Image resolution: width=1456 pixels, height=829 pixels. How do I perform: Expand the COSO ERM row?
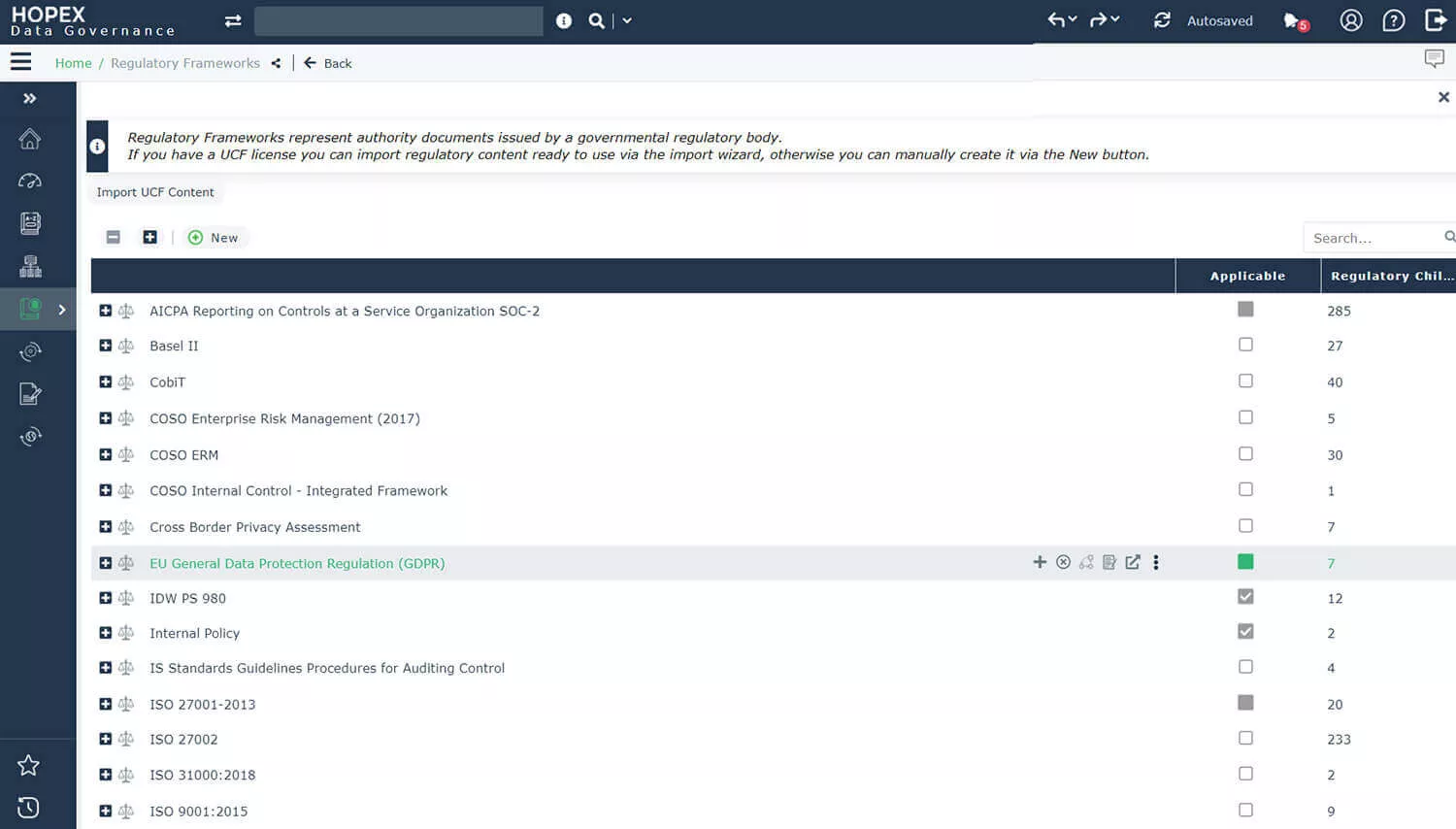click(x=106, y=454)
